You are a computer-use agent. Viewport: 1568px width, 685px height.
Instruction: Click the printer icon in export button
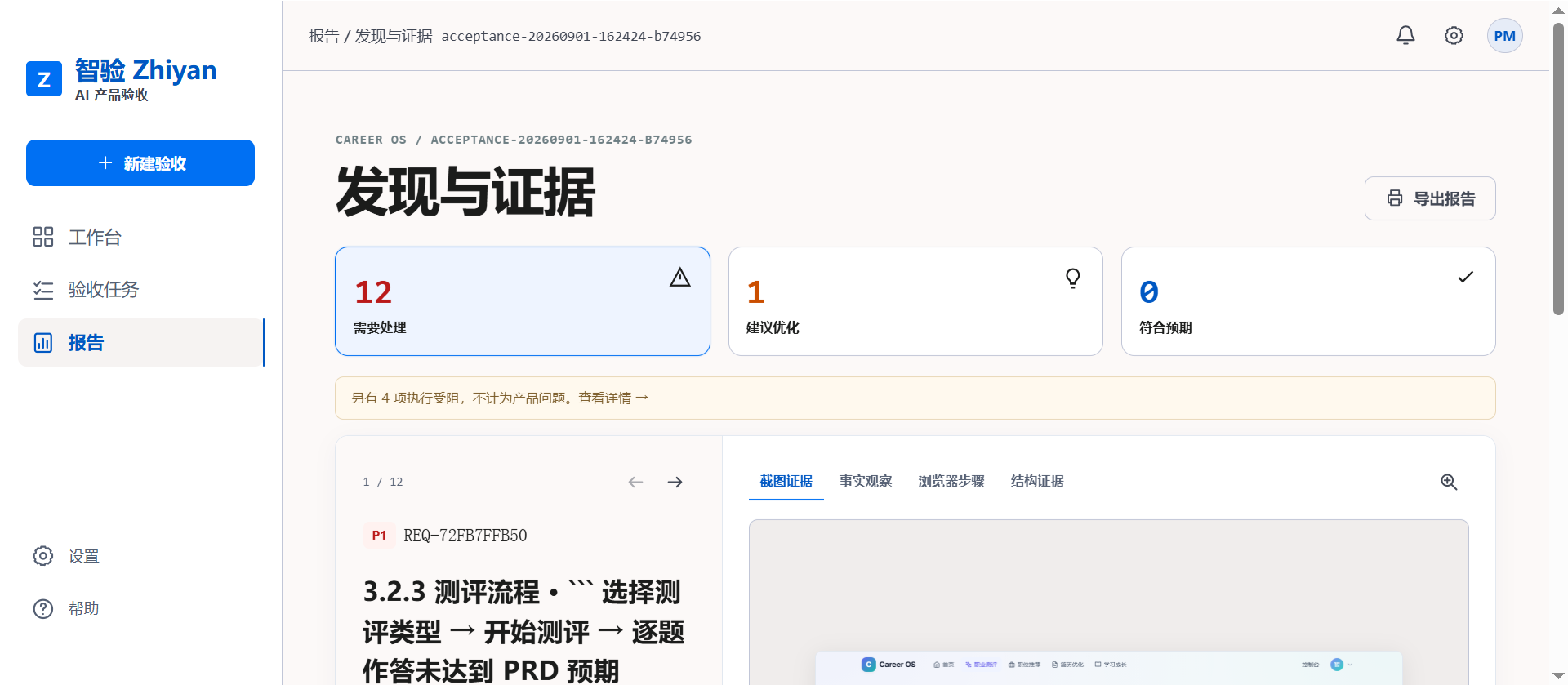pyautogui.click(x=1395, y=198)
